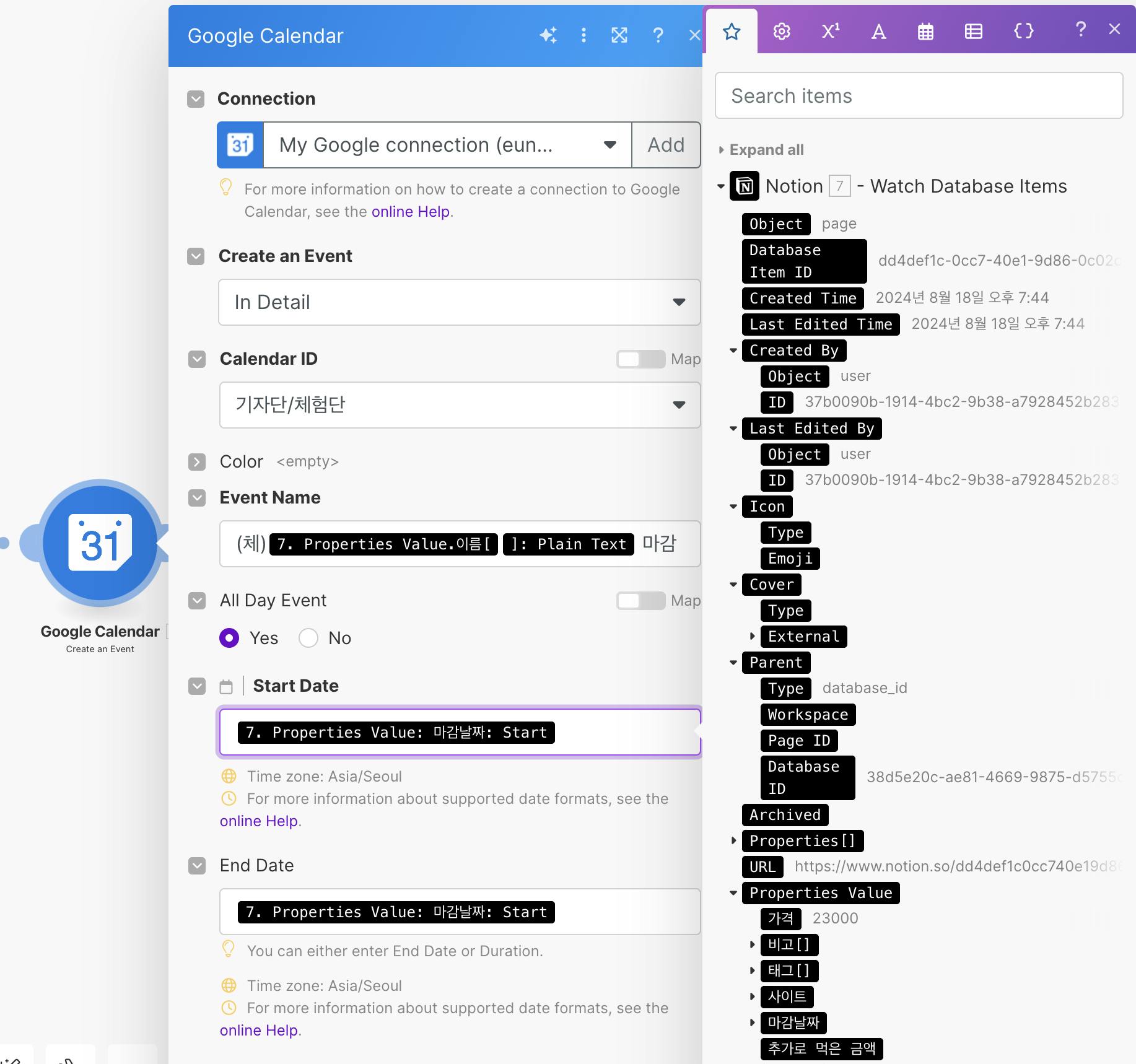The width and height of the screenshot is (1136, 1064).
Task: Expand the 사이트 node
Action: click(752, 996)
